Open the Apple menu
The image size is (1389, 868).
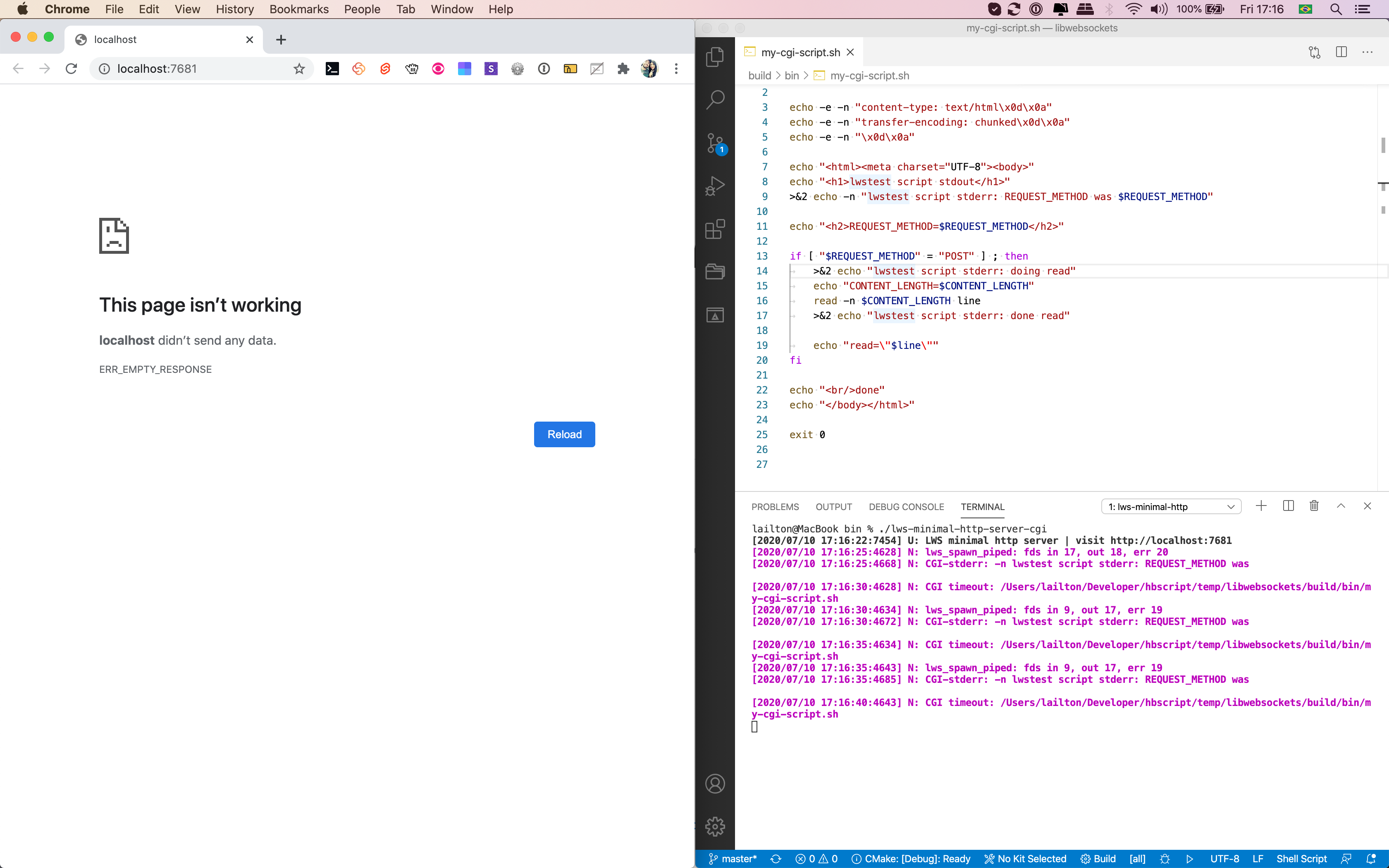point(22,9)
